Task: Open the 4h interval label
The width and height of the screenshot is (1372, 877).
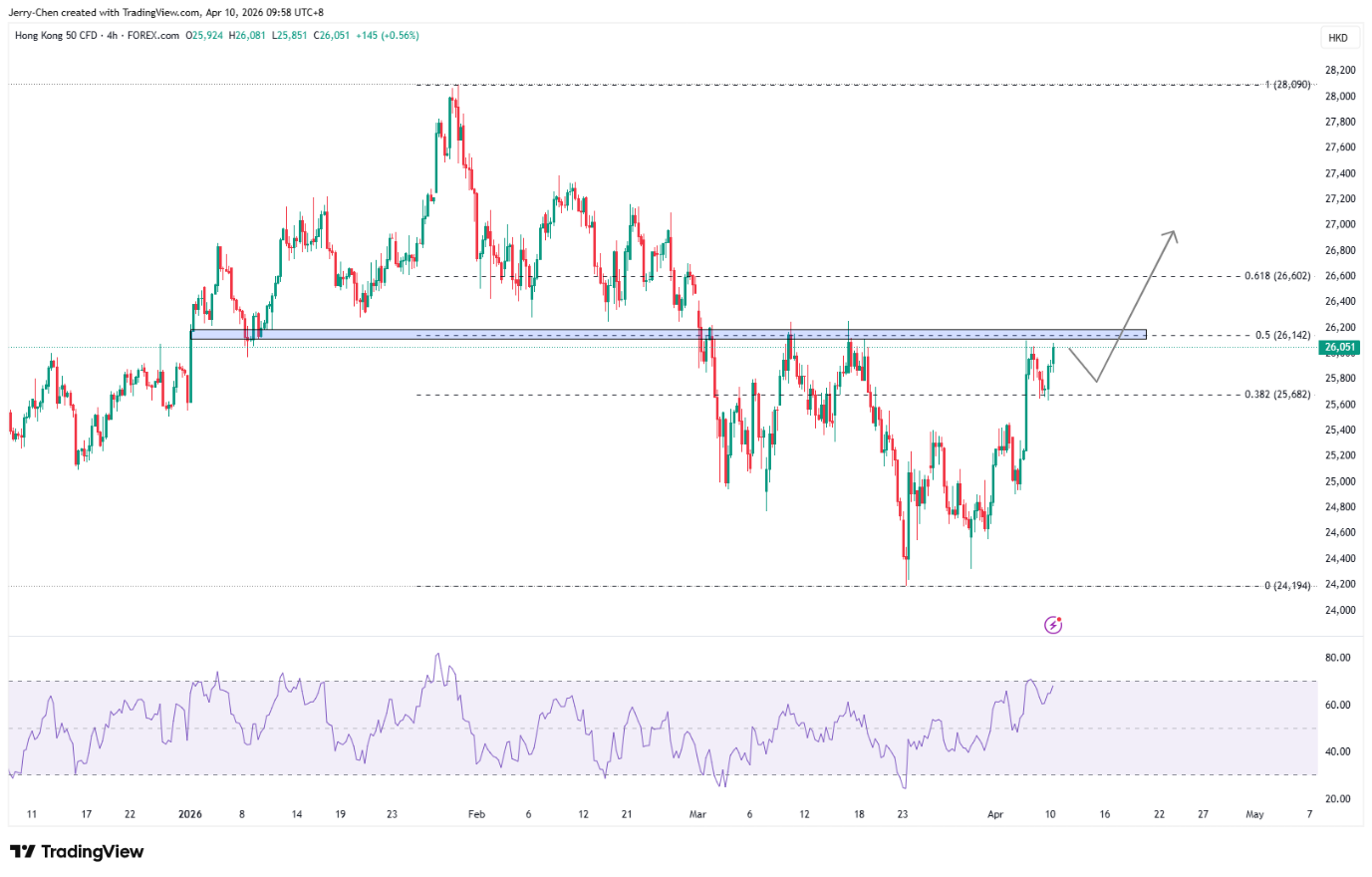Action: [113, 36]
